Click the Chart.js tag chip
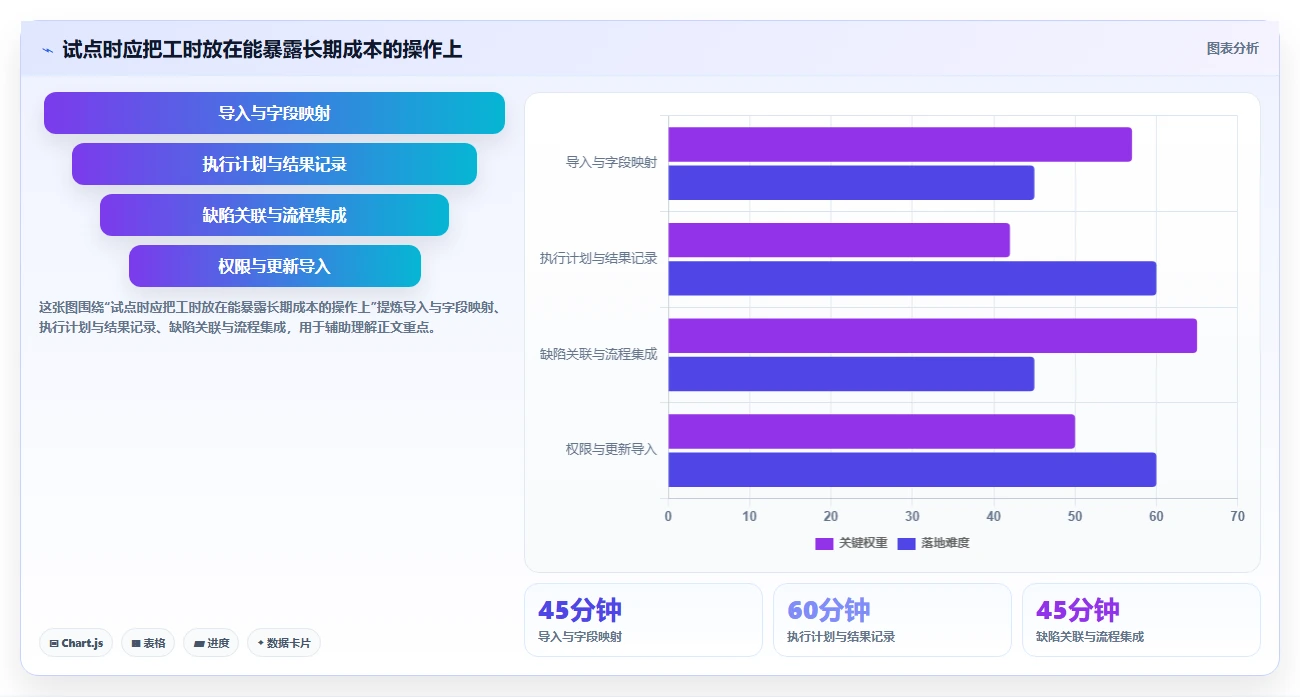Viewport: 1300px width, 697px height. (x=76, y=643)
